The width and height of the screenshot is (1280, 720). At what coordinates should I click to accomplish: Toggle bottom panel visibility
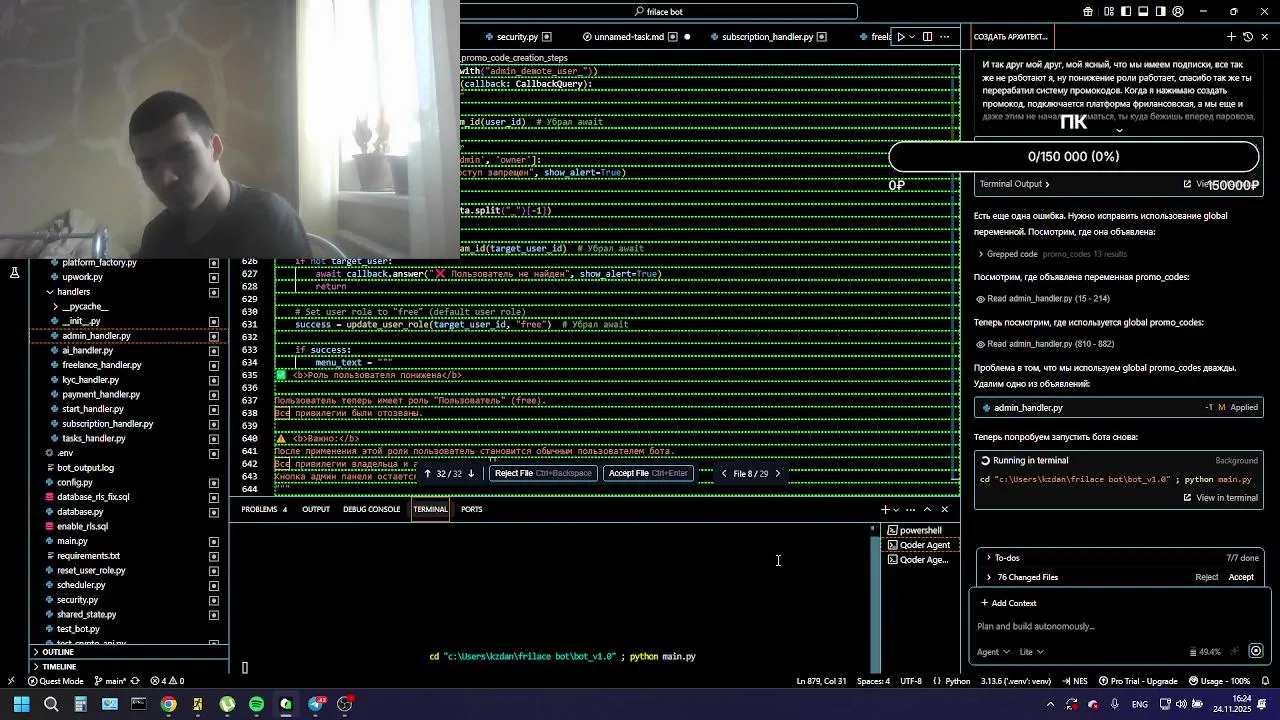tap(1143, 12)
